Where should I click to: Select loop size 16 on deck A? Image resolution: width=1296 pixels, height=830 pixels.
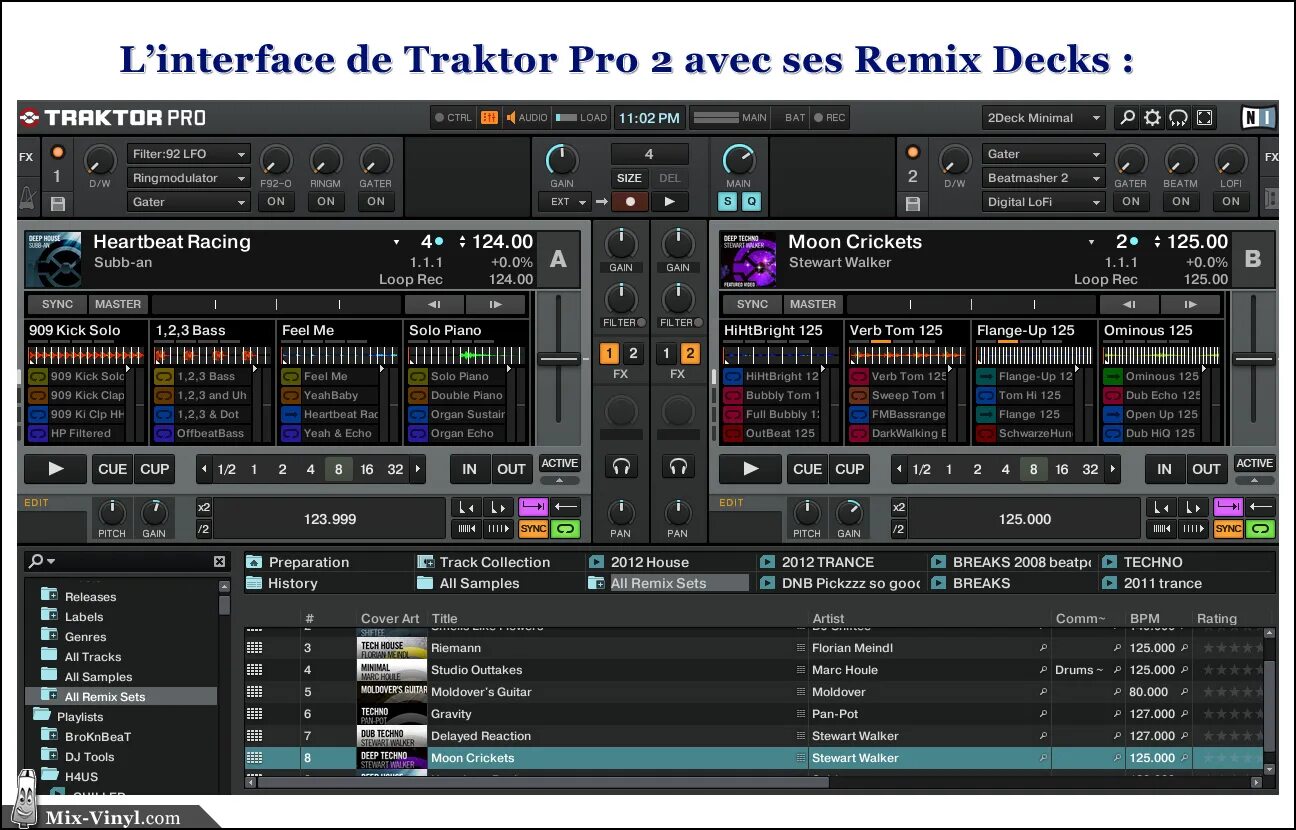click(366, 469)
